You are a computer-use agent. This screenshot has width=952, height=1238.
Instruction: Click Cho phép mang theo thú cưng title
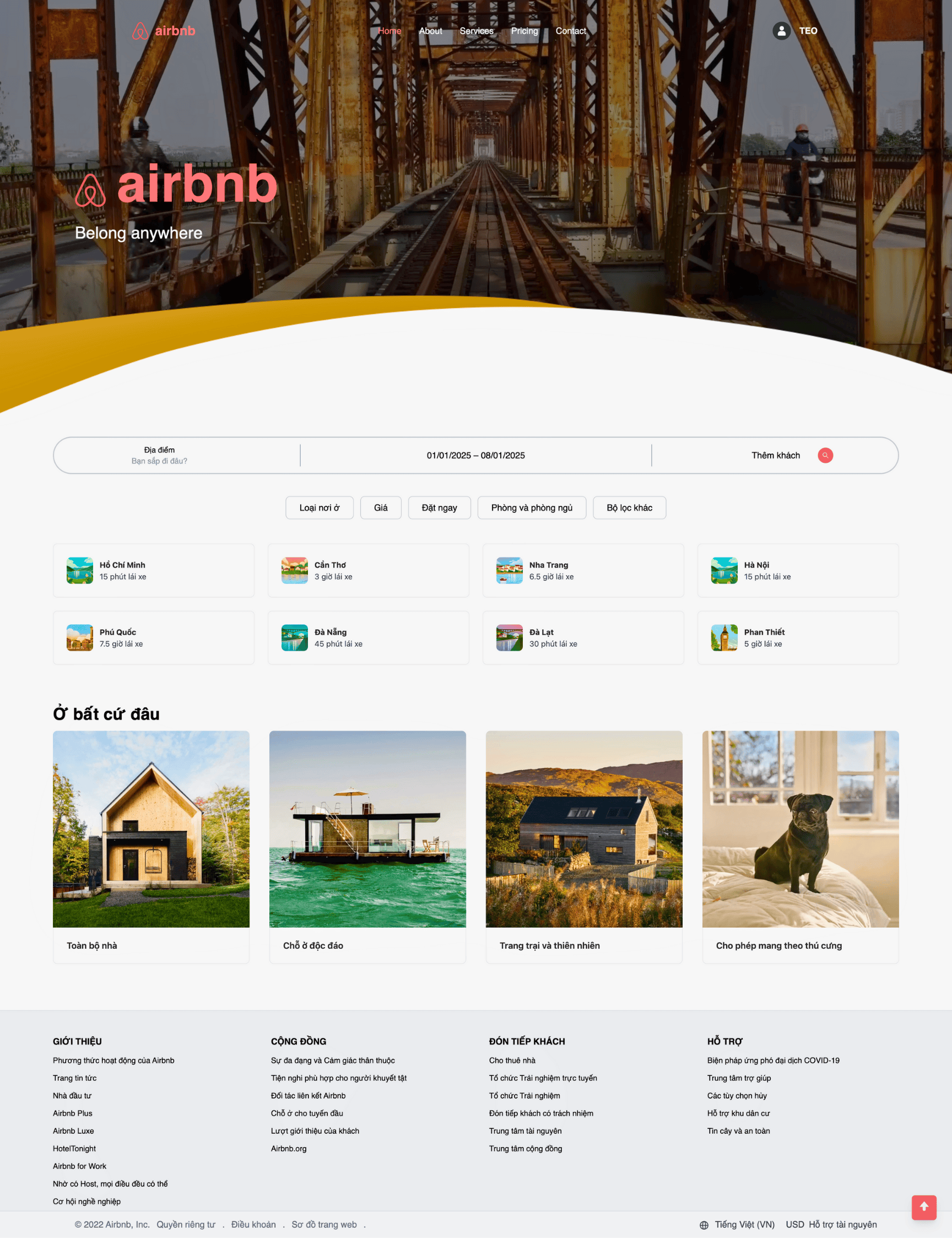[x=778, y=945]
